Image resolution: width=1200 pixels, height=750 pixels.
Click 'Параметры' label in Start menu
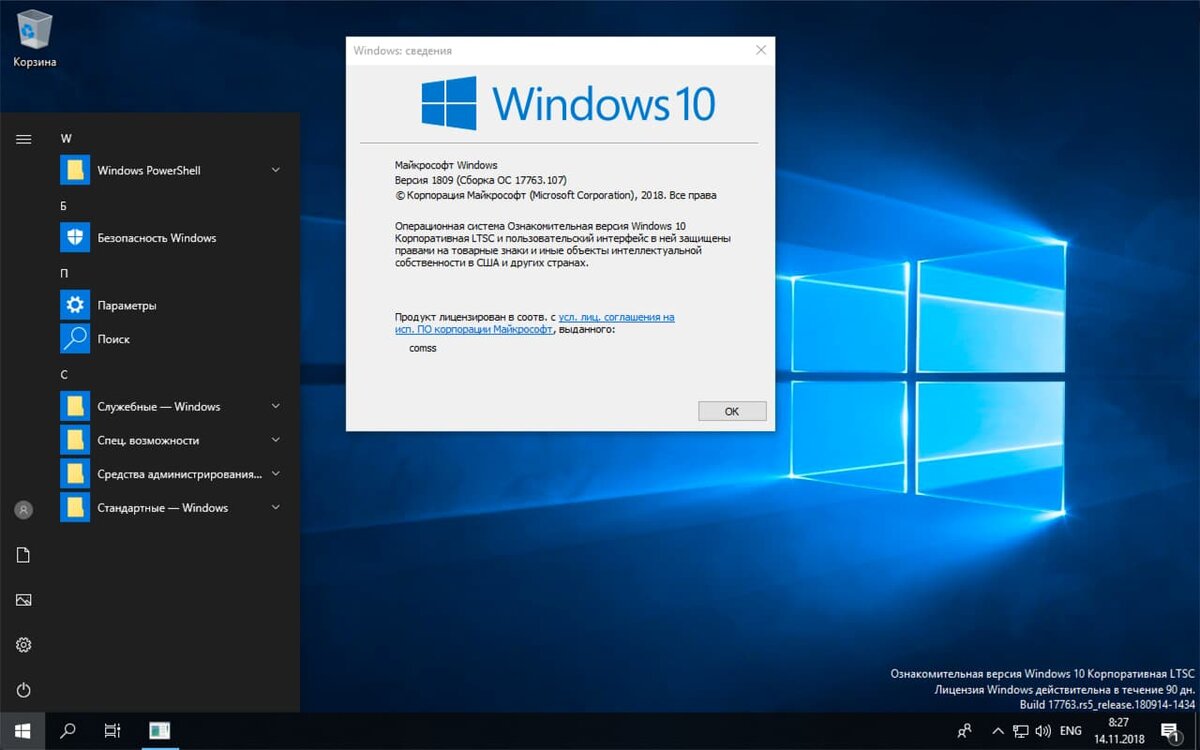coord(127,305)
